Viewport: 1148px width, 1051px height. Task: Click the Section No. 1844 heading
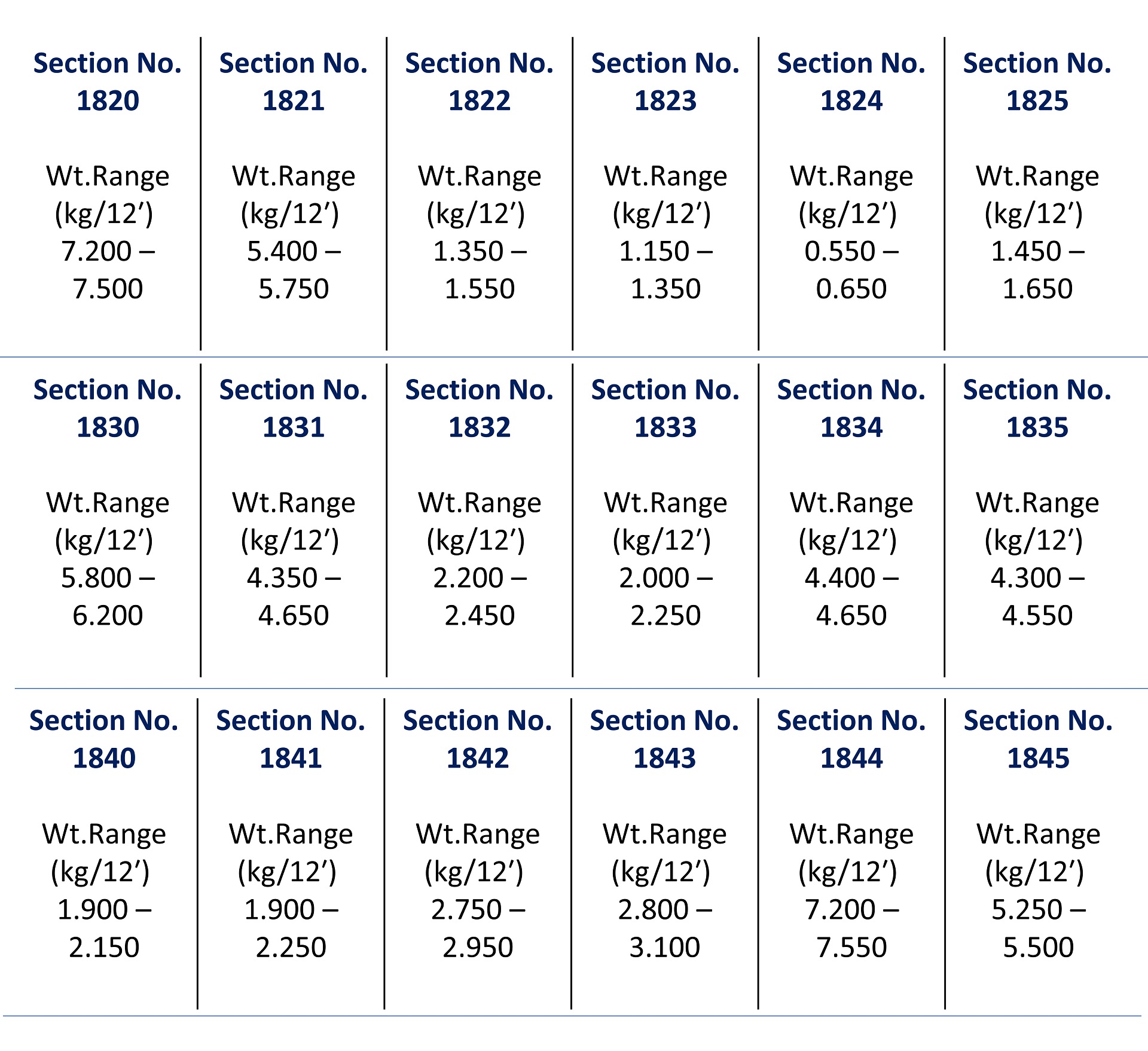pyautogui.click(x=851, y=740)
